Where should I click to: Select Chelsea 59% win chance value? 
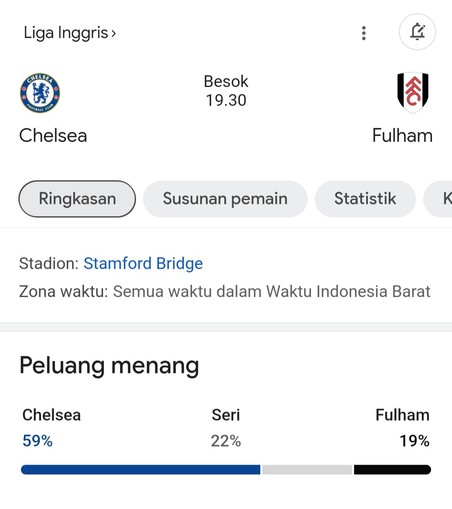(37, 441)
